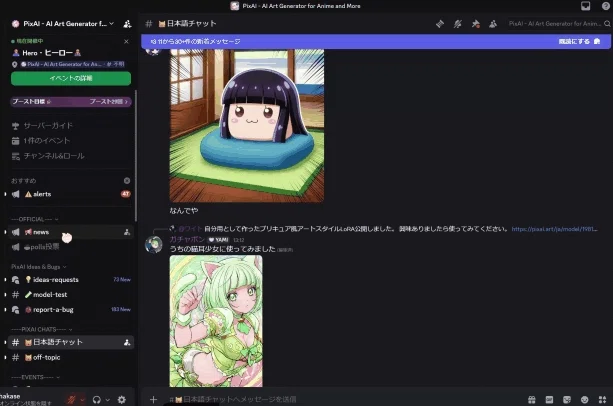
Task: Select the model-test channel
Action: coord(71,295)
